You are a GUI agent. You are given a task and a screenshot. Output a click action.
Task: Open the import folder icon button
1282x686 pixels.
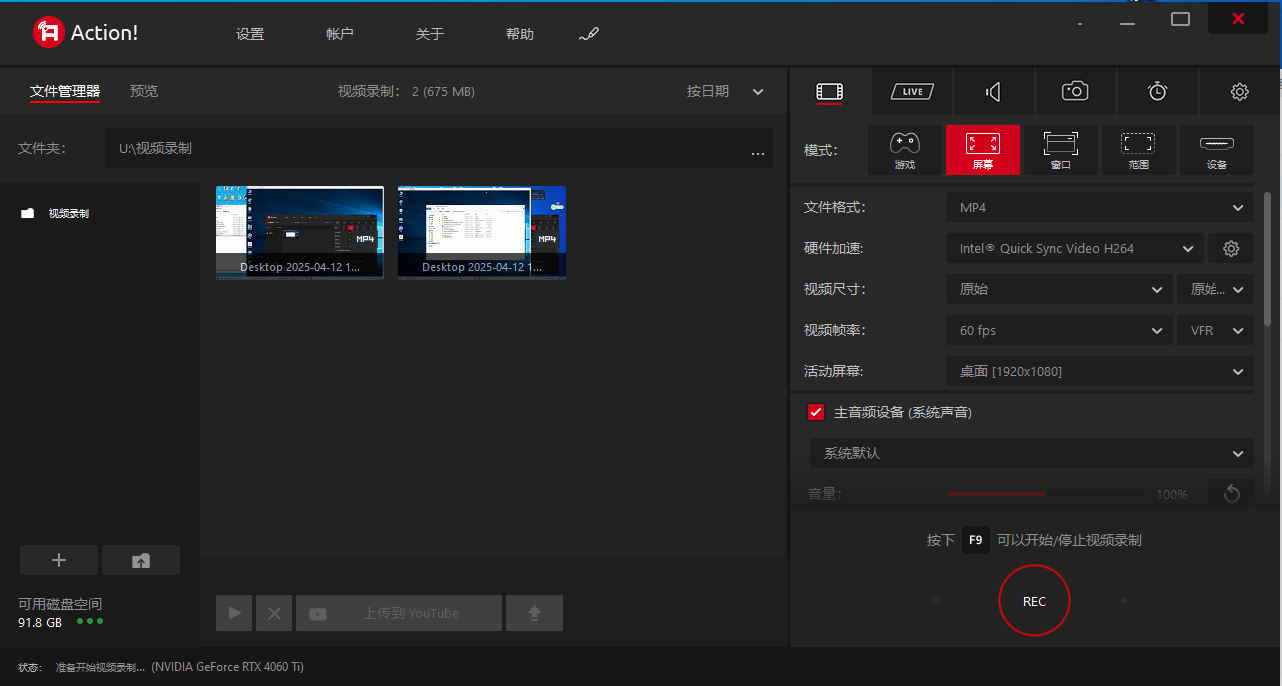click(141, 560)
